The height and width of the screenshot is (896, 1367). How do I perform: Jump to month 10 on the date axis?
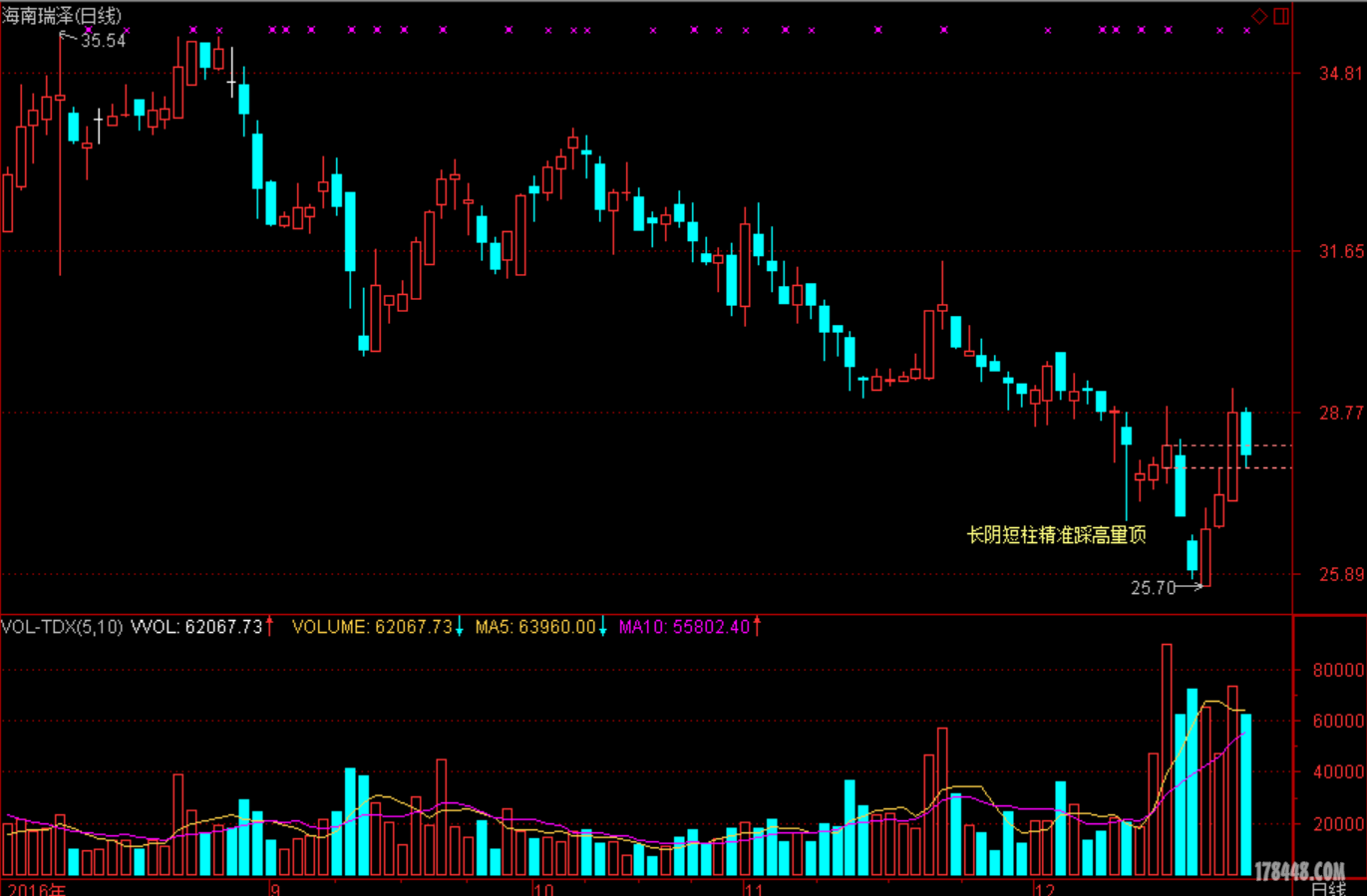point(543,888)
